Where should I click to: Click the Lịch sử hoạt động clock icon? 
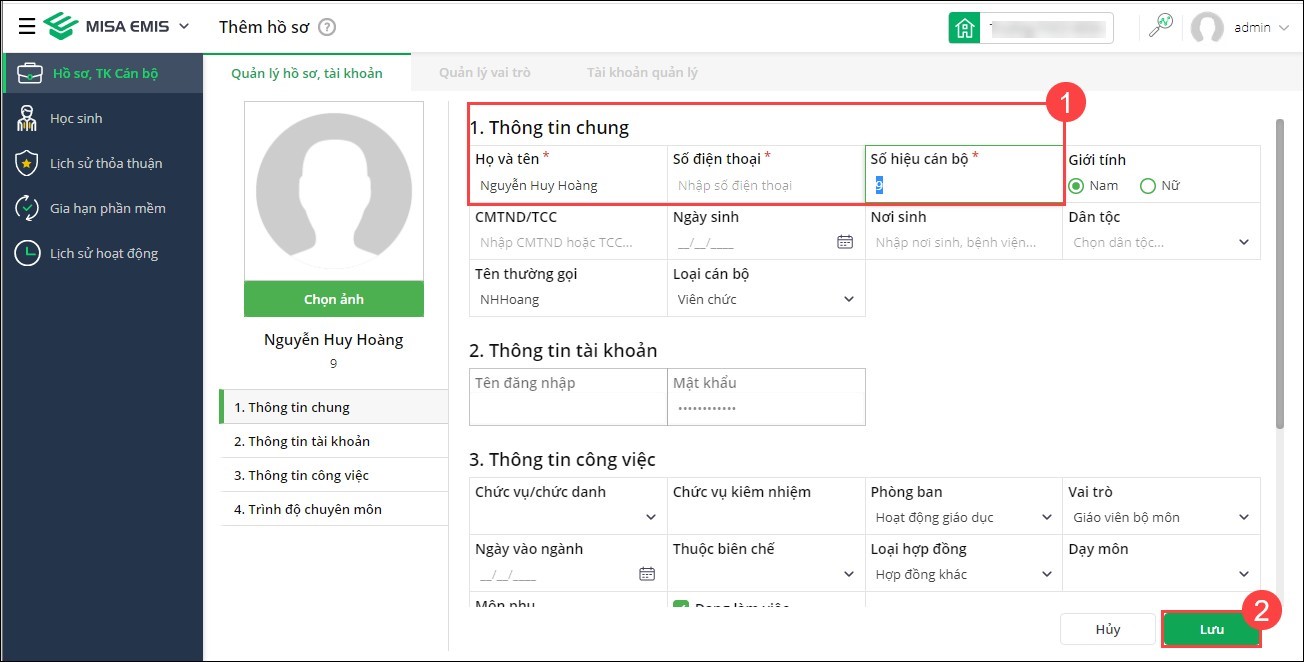tap(28, 253)
